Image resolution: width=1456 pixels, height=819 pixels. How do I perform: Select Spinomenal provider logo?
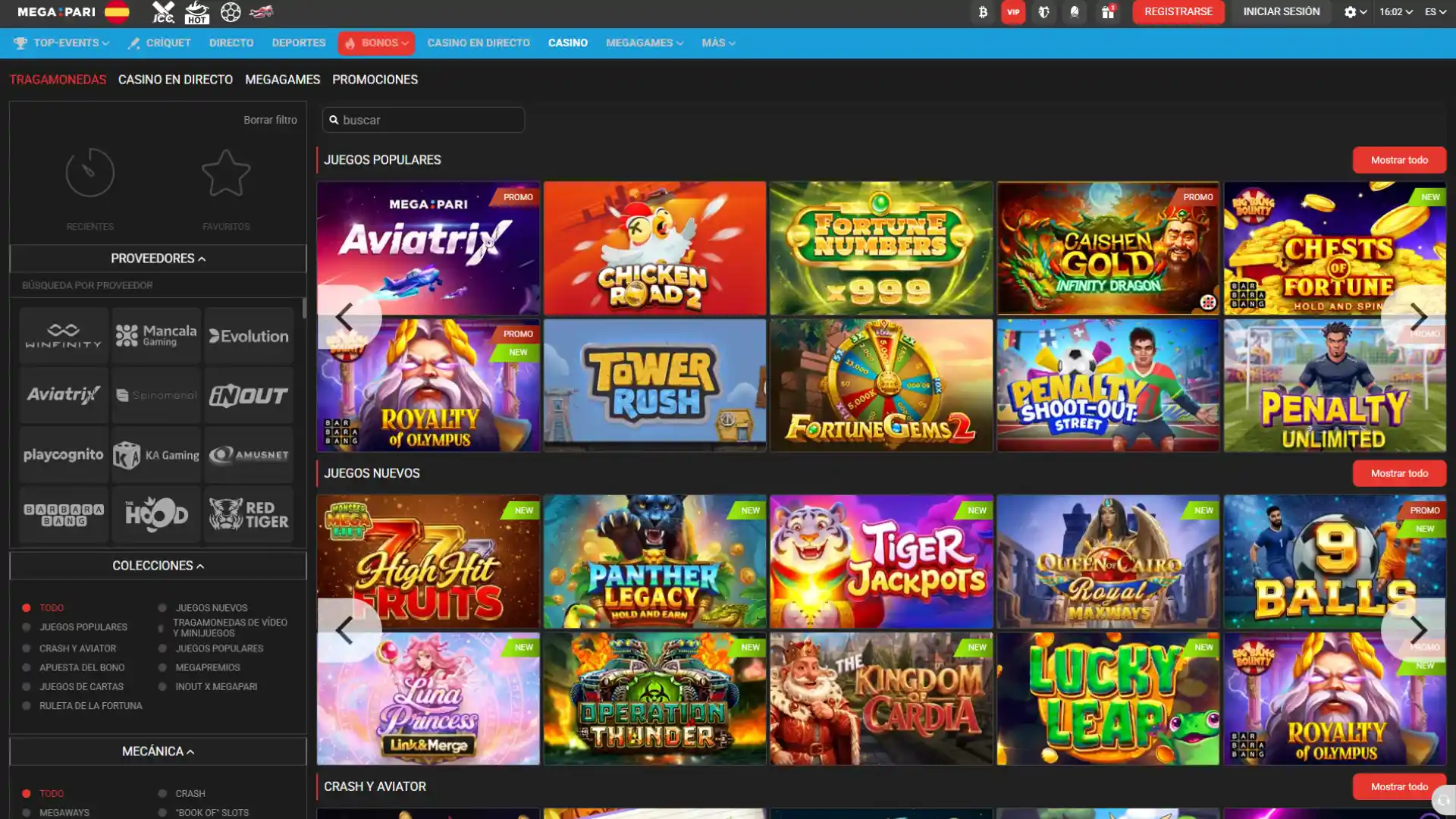(x=156, y=395)
